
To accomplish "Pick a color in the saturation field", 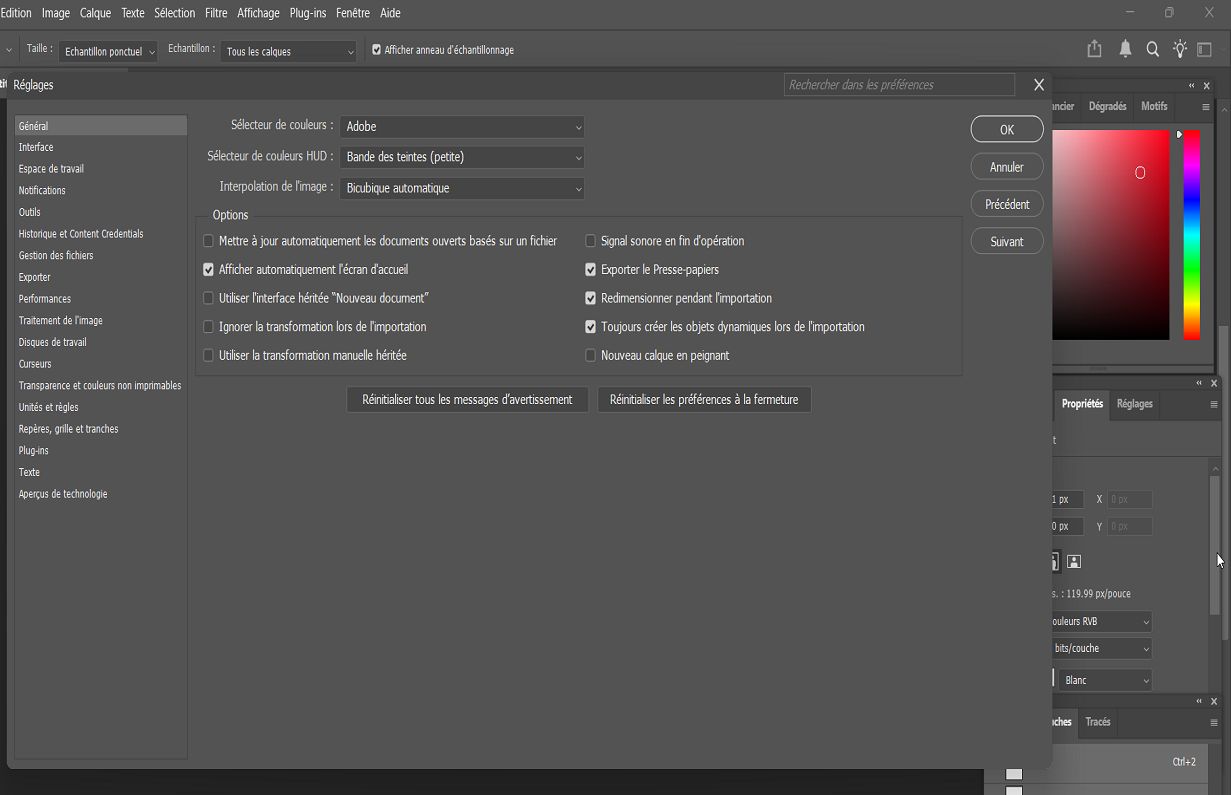I will click(1110, 235).
